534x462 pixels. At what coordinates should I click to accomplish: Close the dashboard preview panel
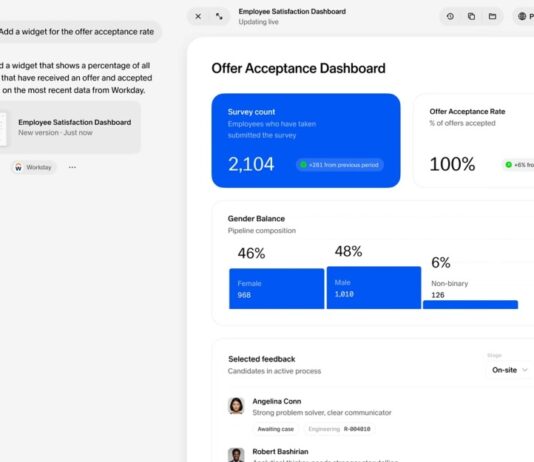[198, 16]
